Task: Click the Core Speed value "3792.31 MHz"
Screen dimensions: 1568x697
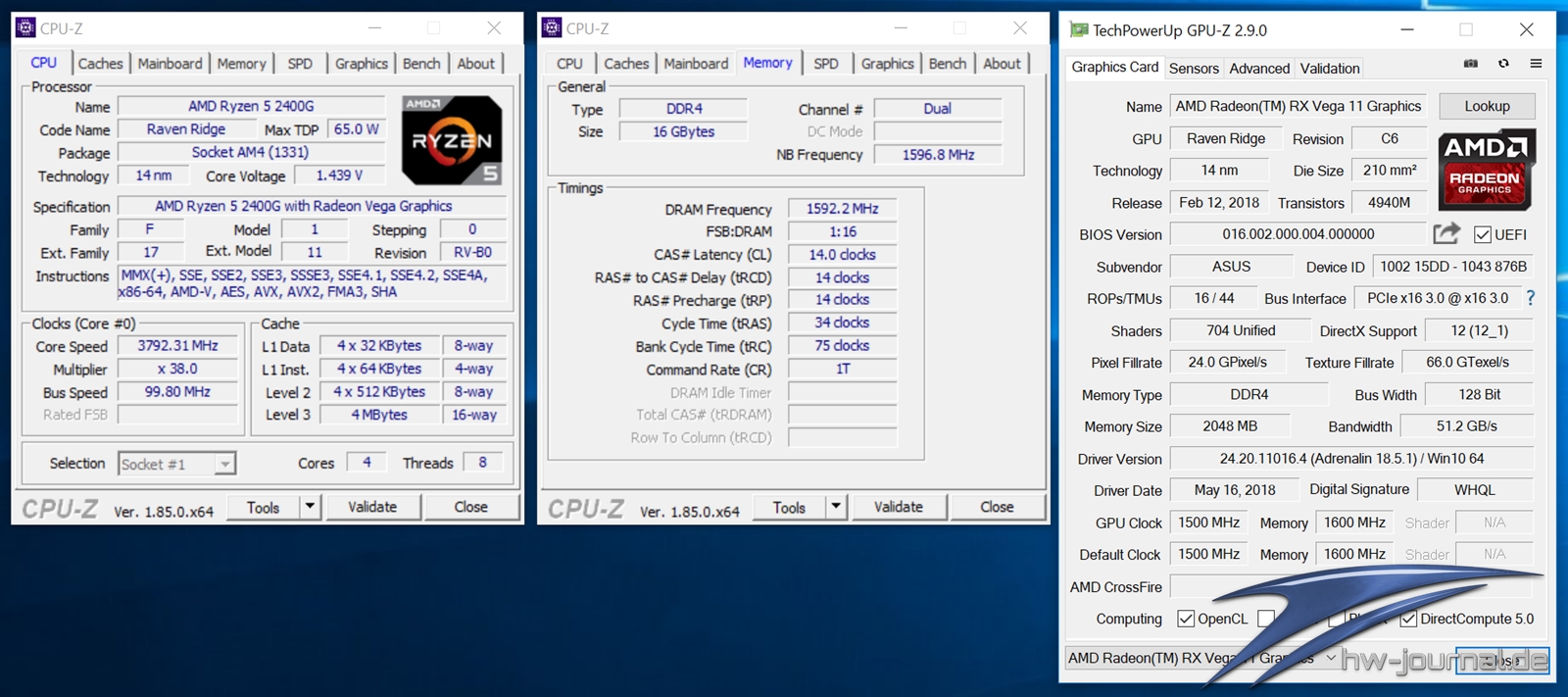Action: (177, 345)
